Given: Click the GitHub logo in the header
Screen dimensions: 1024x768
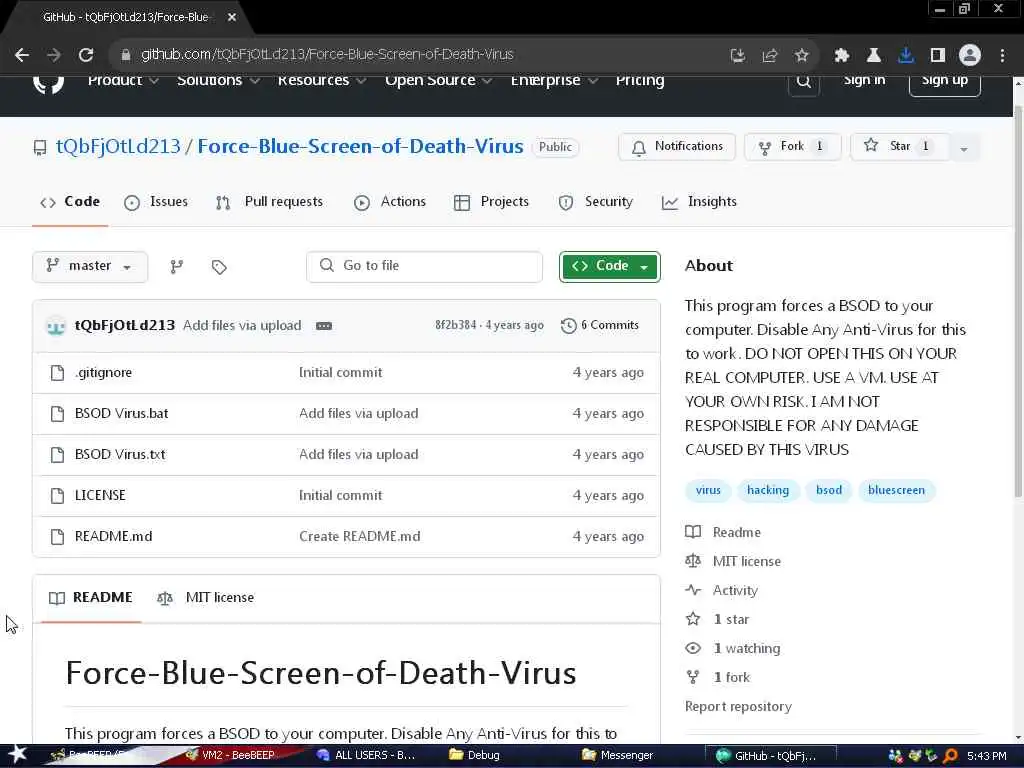Looking at the screenshot, I should point(48,84).
